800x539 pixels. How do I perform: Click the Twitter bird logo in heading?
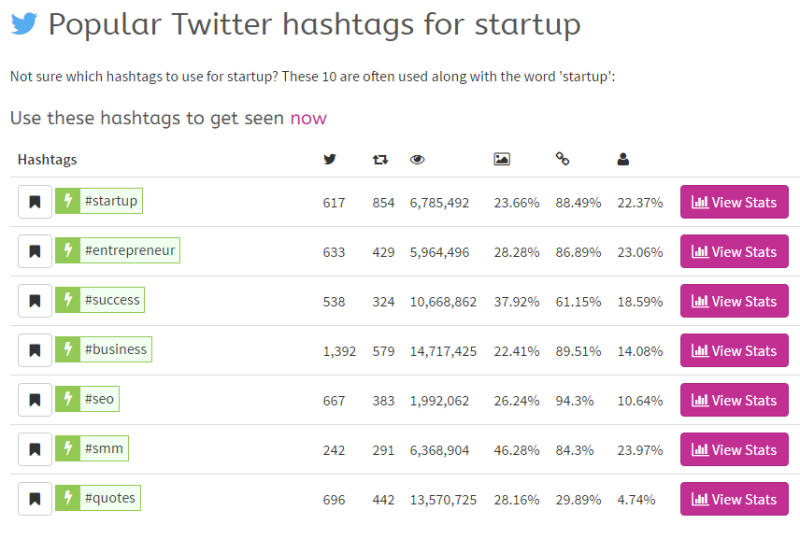tap(24, 23)
